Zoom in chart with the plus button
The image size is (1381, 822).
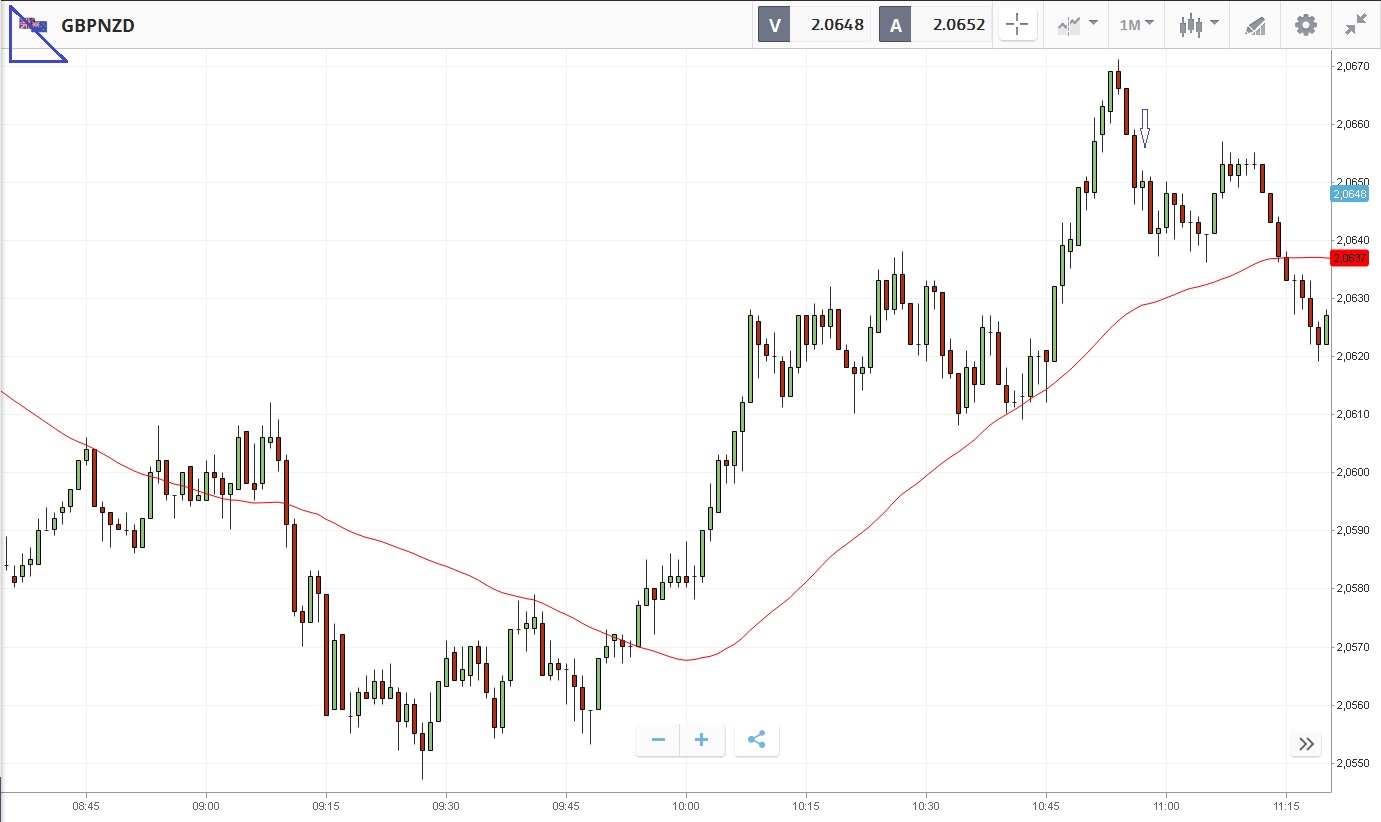(x=702, y=740)
